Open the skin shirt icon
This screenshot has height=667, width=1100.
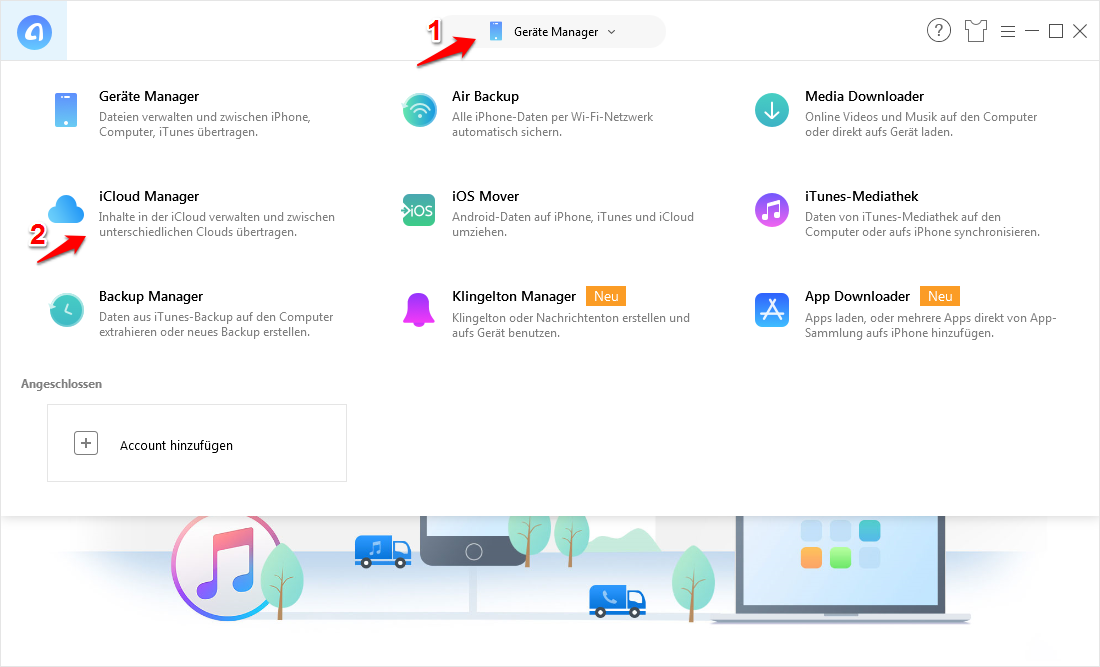click(975, 31)
